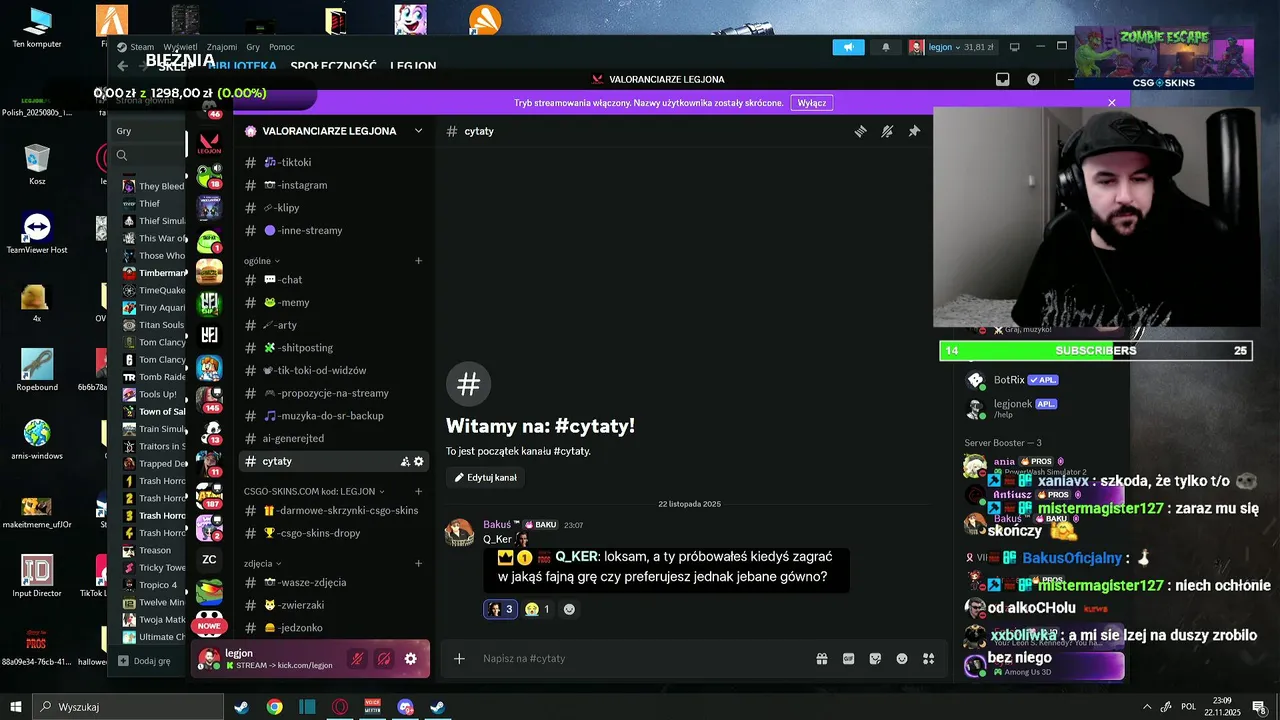Viewport: 1280px width, 720px height.
Task: Click Discord icon in taskbar
Action: click(x=405, y=707)
